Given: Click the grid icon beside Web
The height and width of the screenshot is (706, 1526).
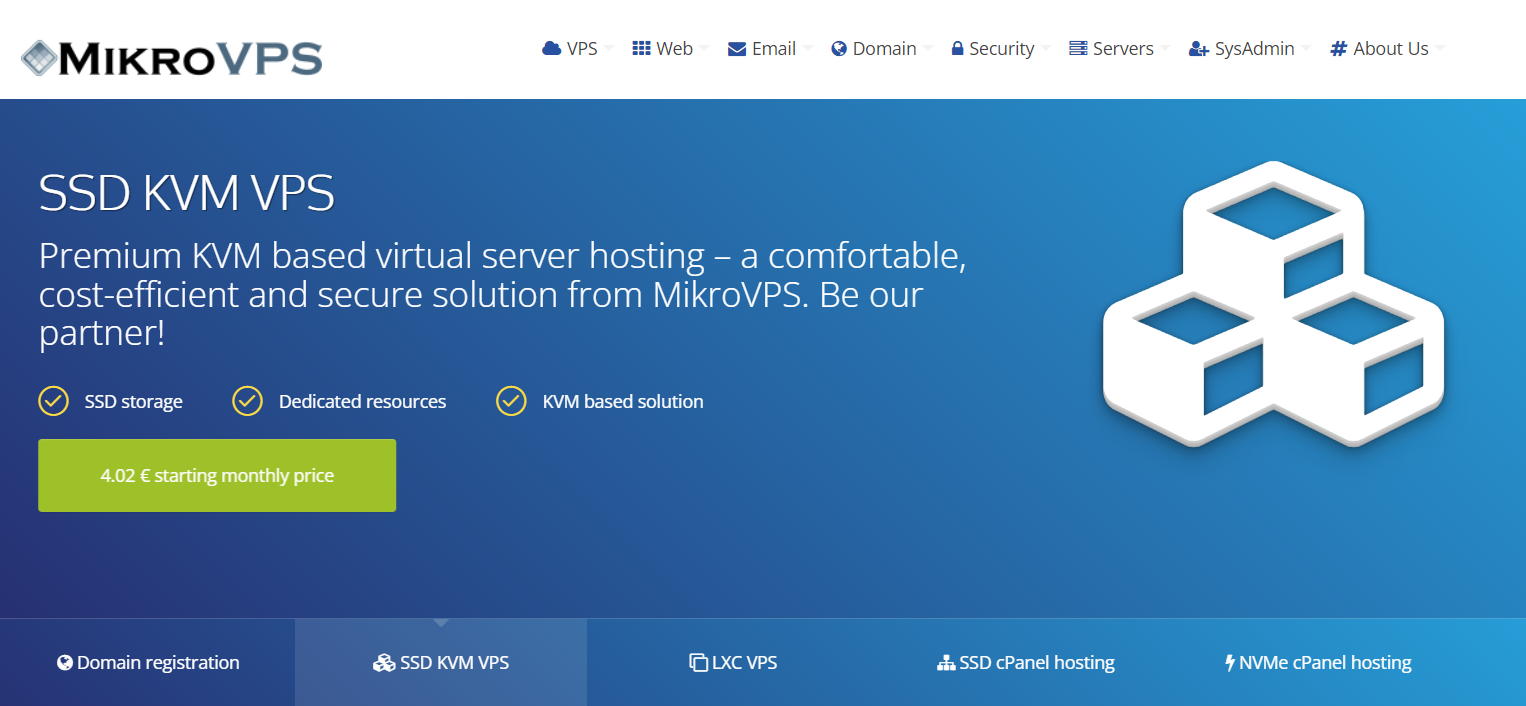Looking at the screenshot, I should 642,48.
